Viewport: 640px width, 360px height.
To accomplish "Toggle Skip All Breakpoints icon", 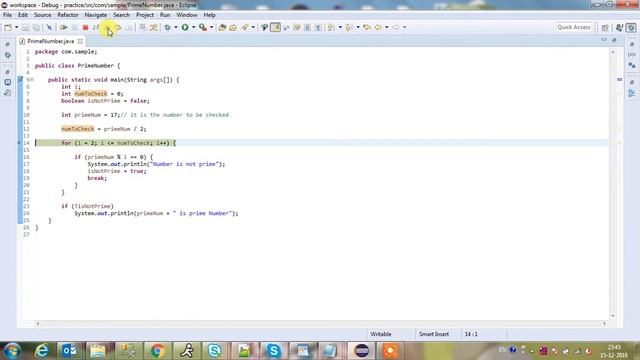I will click(x=49, y=27).
